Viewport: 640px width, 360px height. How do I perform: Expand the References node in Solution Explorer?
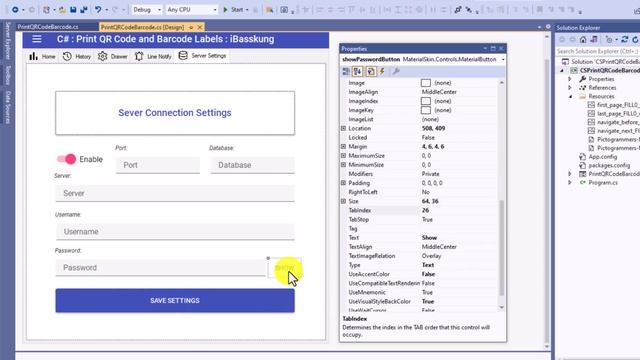pos(570,88)
